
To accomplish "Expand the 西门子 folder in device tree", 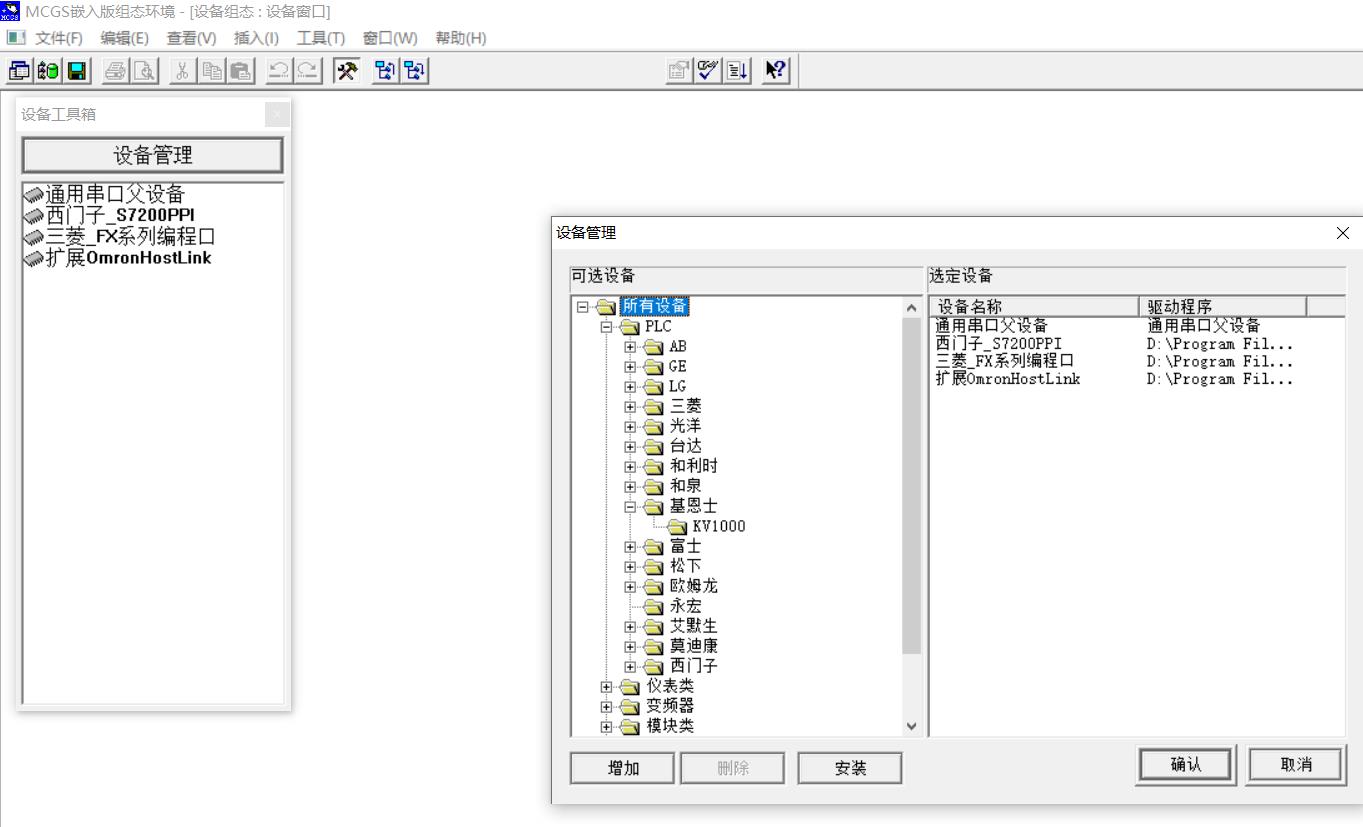I will pos(630,667).
